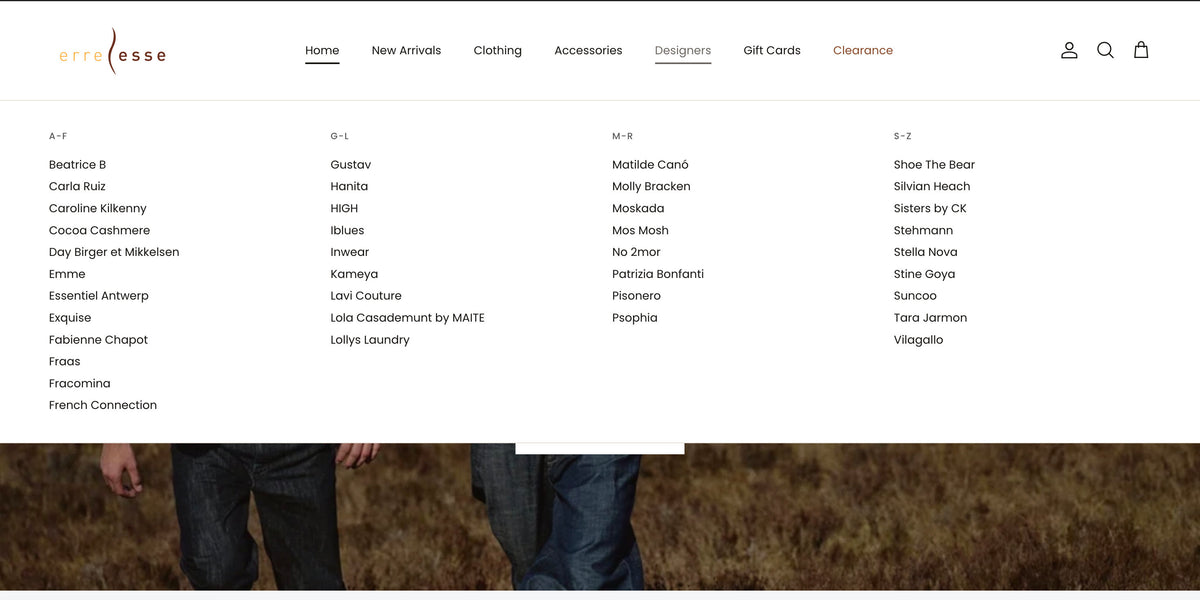This screenshot has height=600, width=1200.
Task: View the Stehmann collection
Action: pos(923,230)
